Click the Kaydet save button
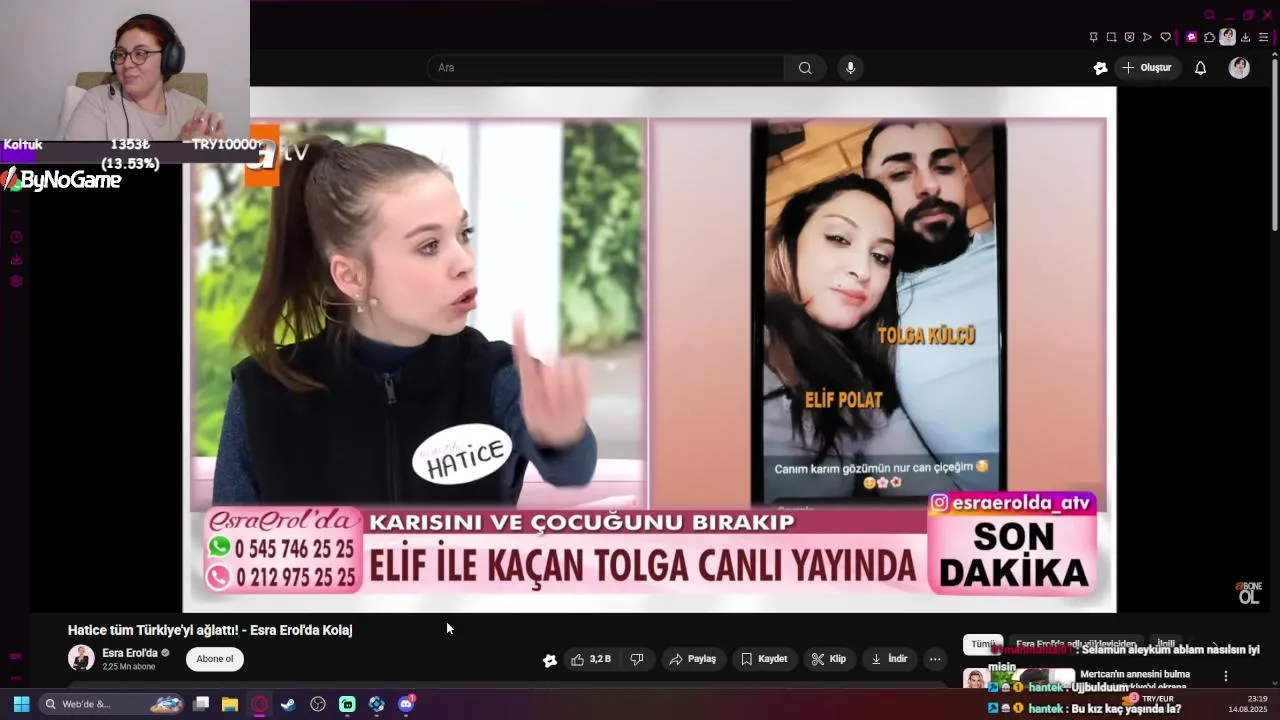1280x720 pixels. (765, 659)
